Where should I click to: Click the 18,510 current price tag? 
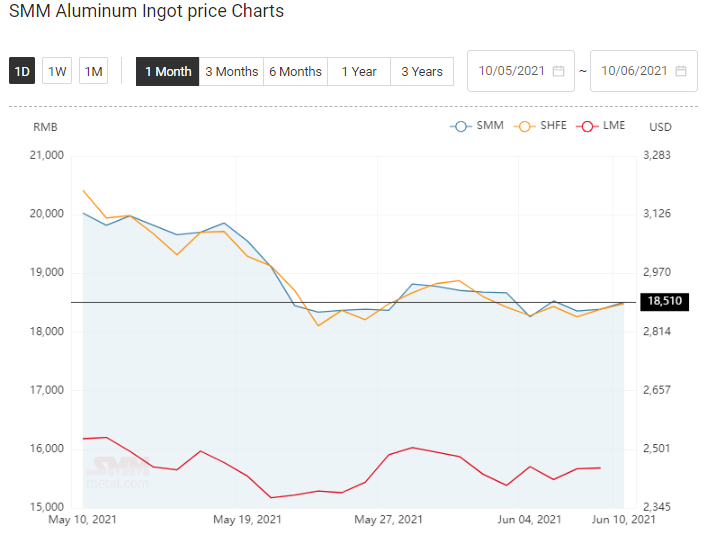click(x=665, y=301)
